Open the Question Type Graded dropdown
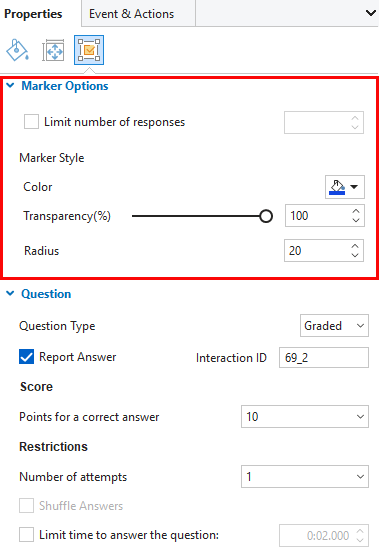Screen dimensions: 379x559 tap(334, 325)
